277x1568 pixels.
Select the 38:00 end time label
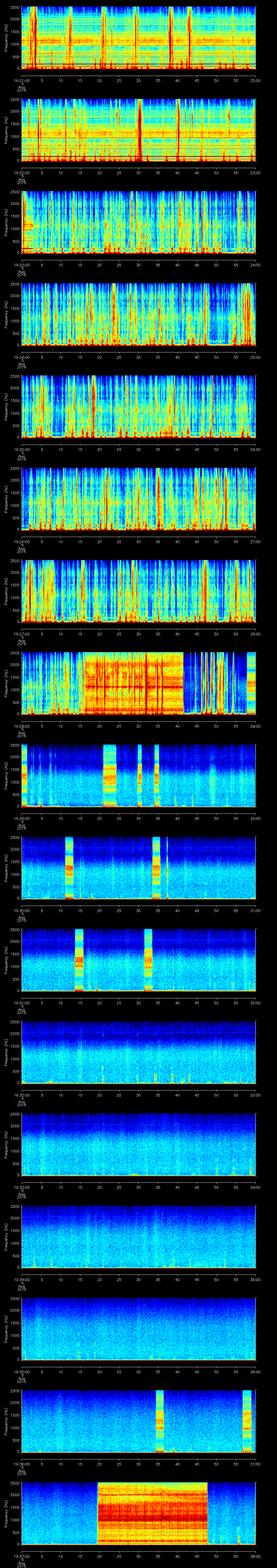pos(255,1556)
